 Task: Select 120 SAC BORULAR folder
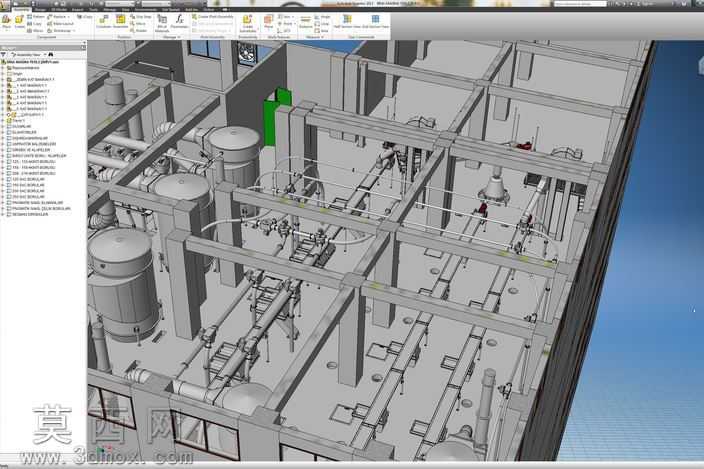(26, 179)
